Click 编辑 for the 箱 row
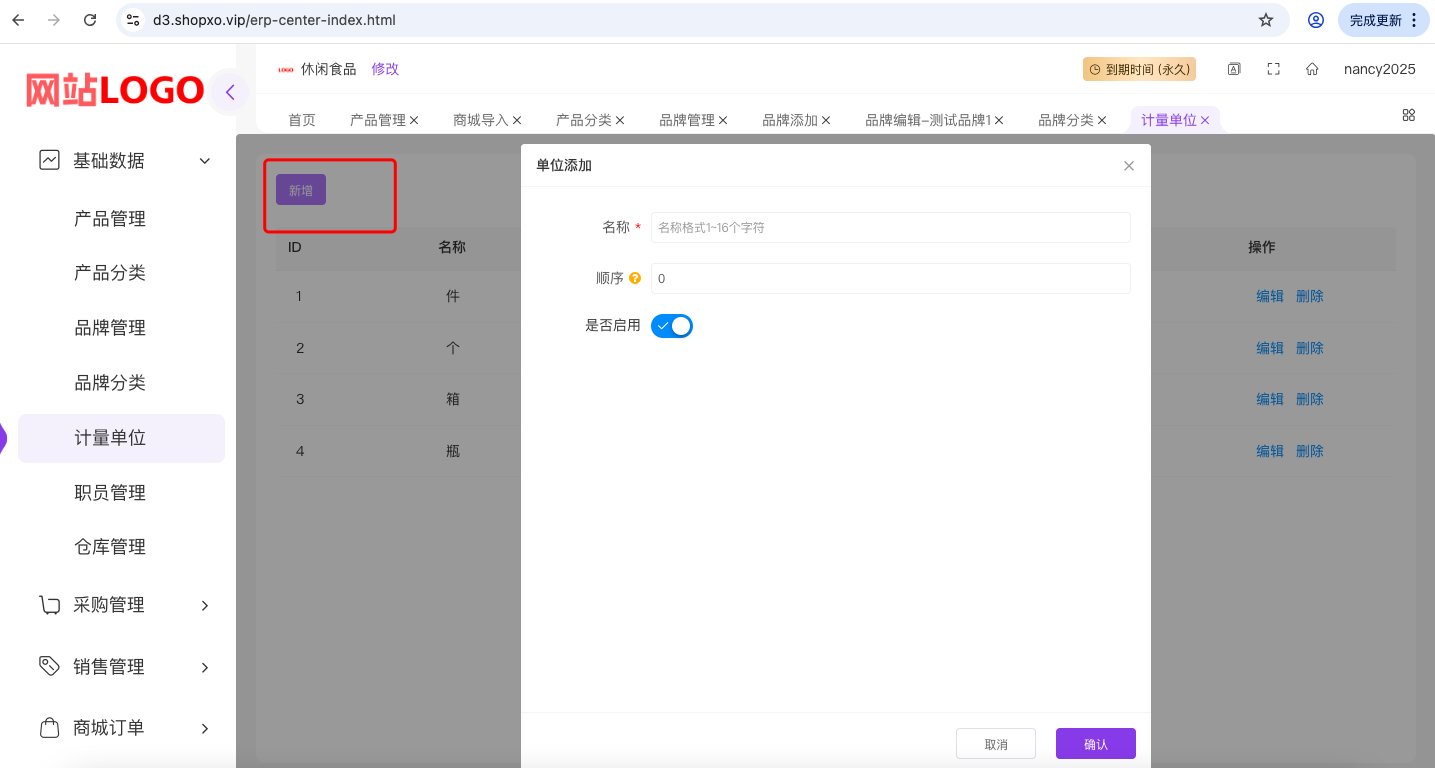The width and height of the screenshot is (1435, 768). tap(1270, 399)
